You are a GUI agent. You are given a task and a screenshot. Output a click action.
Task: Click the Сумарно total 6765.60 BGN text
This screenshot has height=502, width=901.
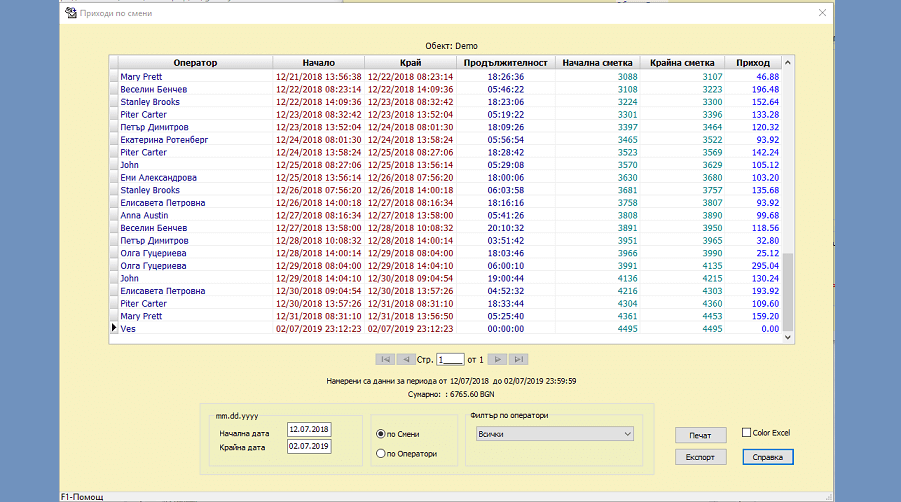tap(451, 394)
